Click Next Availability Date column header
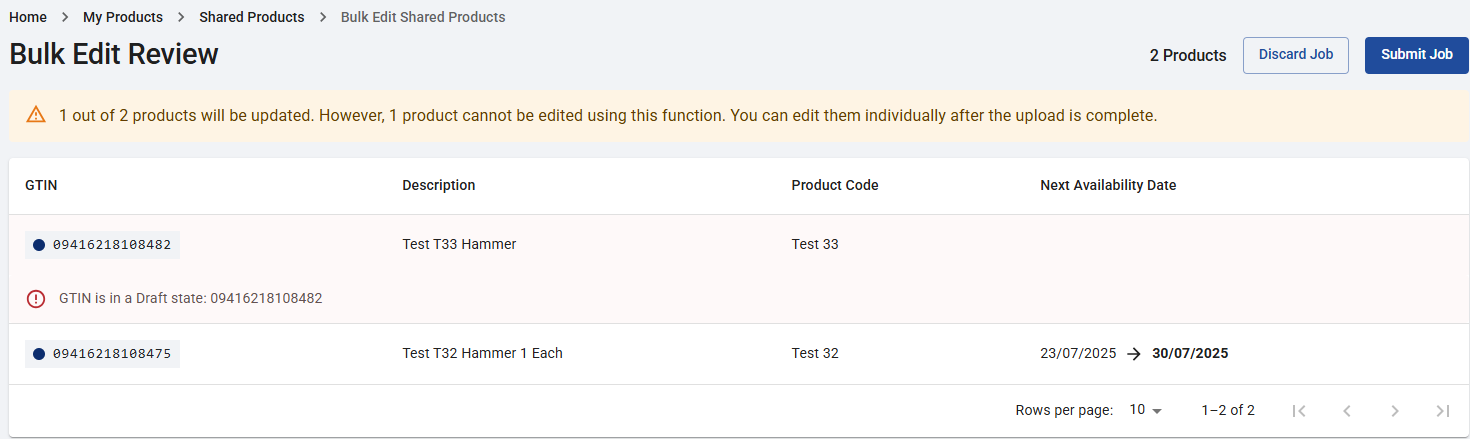The image size is (1470, 439). 1108,185
